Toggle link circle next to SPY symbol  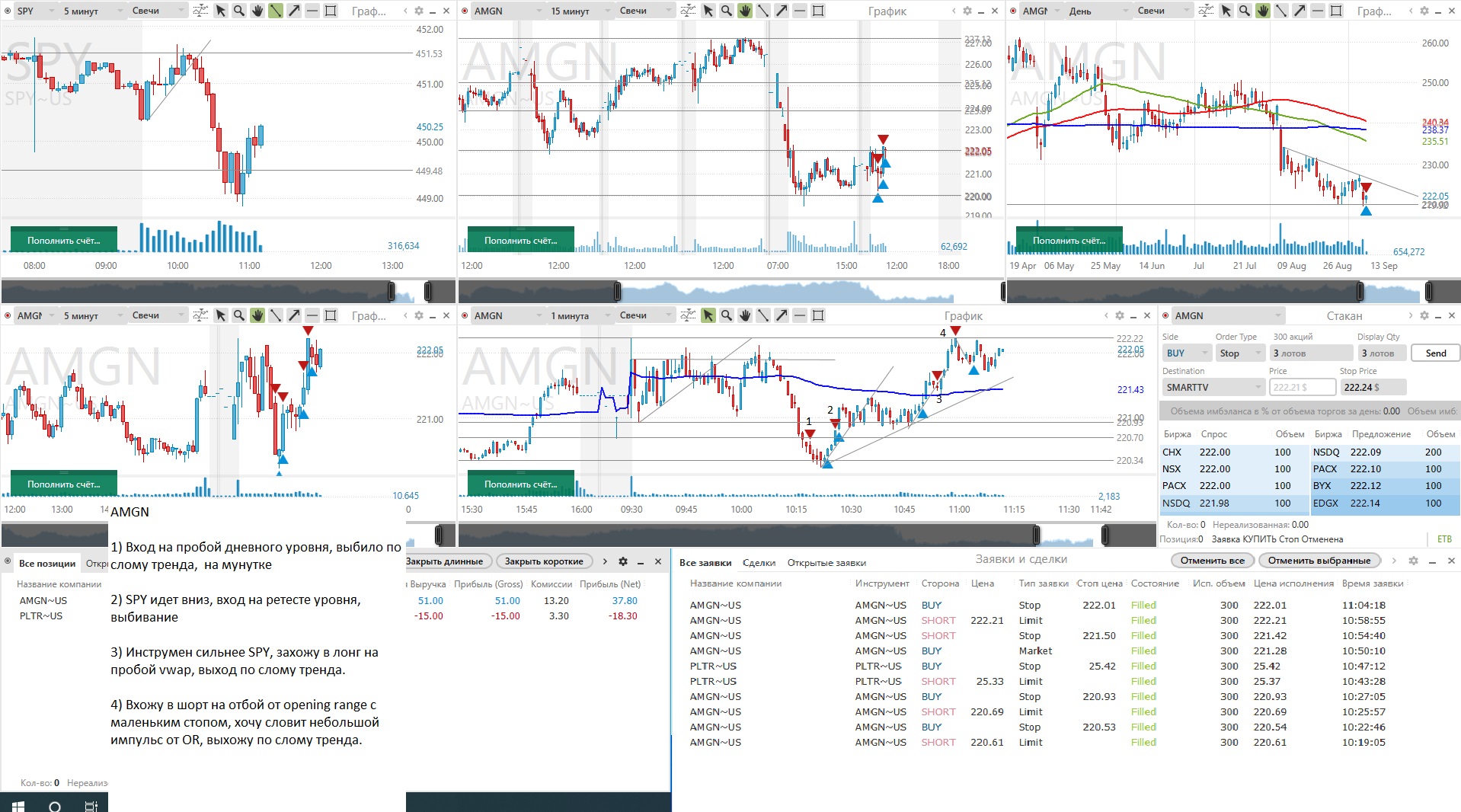pyautogui.click(x=8, y=11)
